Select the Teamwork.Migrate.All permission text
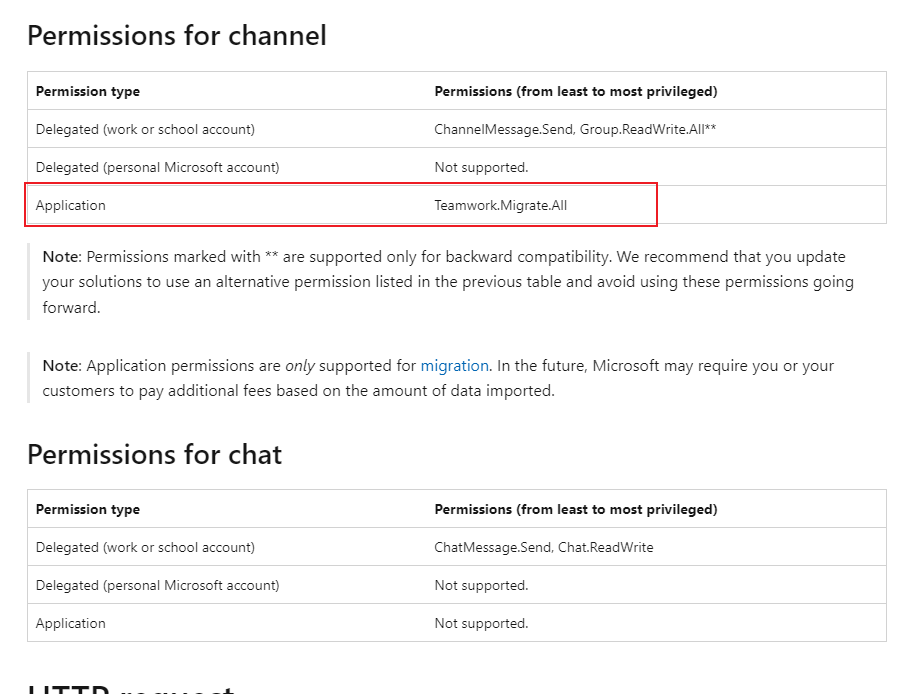This screenshot has width=918, height=694. coord(501,205)
